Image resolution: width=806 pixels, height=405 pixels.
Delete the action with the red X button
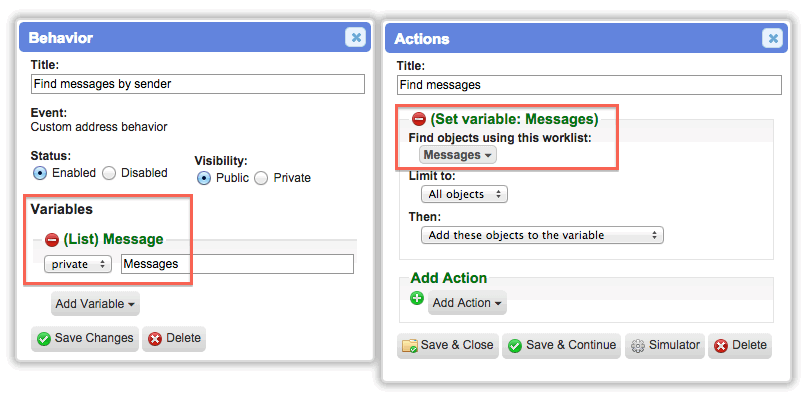click(x=740, y=345)
